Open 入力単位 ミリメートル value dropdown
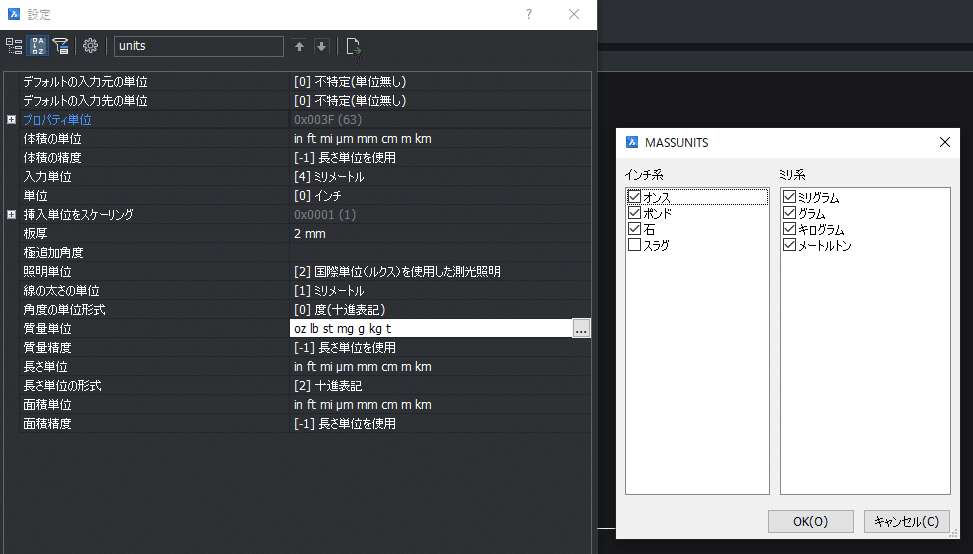Viewport: 973px width, 554px height. (440, 177)
